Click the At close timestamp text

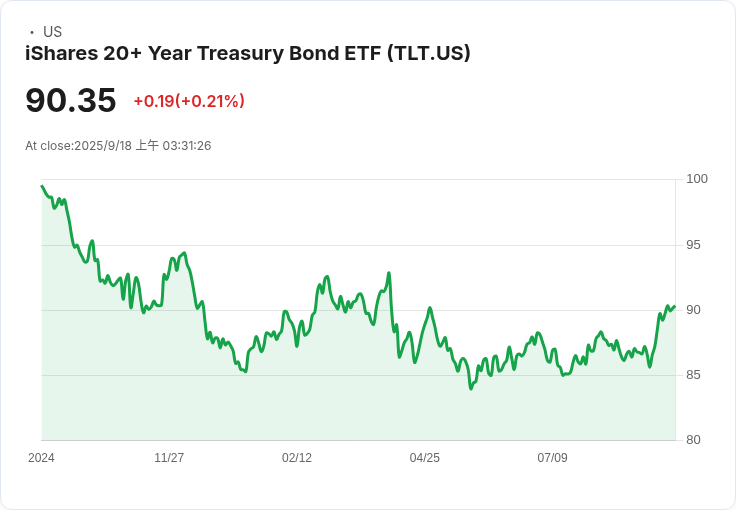[118, 145]
